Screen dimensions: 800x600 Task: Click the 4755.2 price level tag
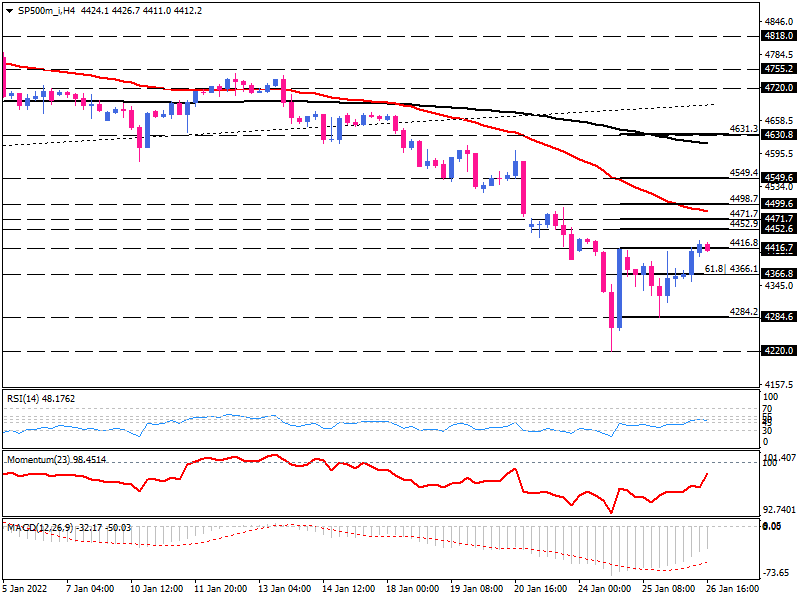[777, 69]
